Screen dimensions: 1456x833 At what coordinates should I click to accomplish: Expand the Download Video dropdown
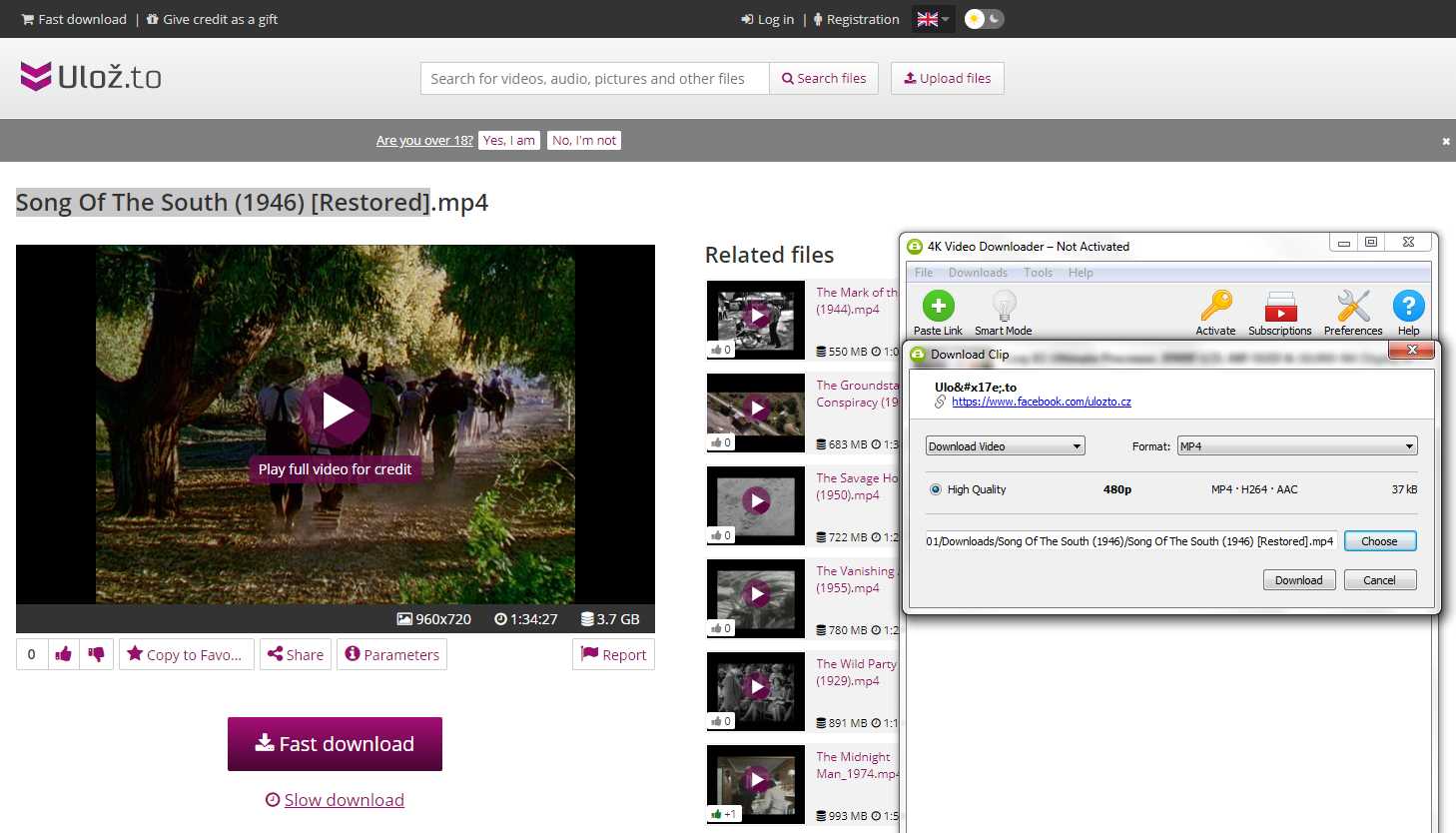click(1005, 446)
